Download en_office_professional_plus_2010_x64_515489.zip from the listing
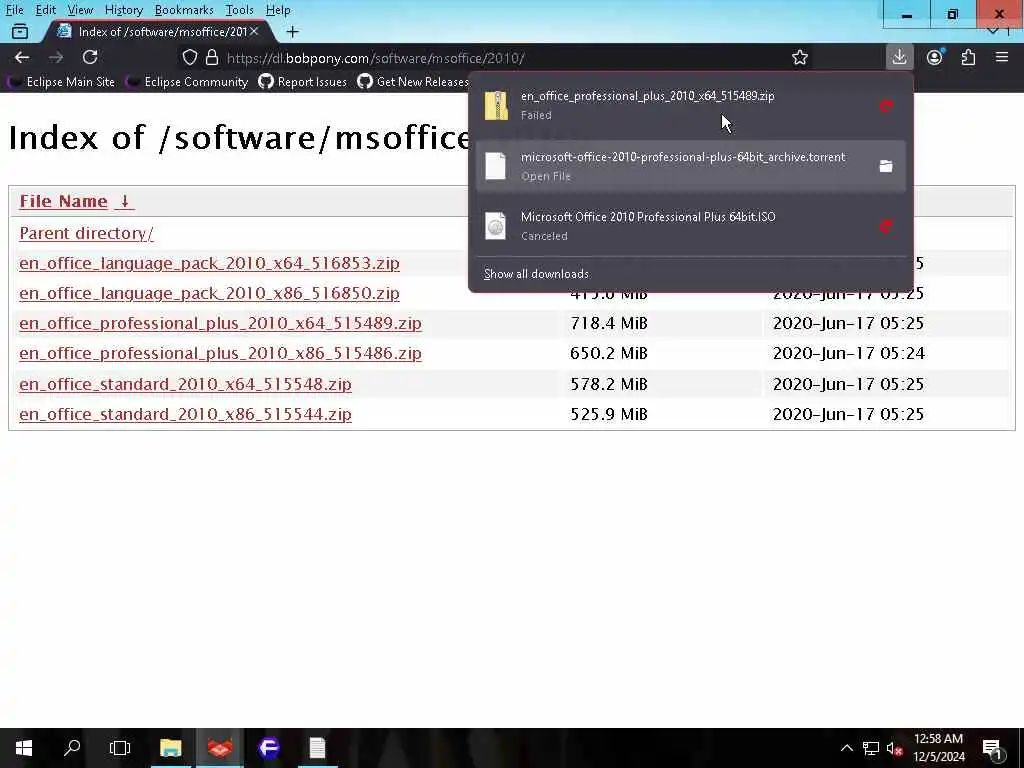Image resolution: width=1024 pixels, height=768 pixels. point(220,323)
